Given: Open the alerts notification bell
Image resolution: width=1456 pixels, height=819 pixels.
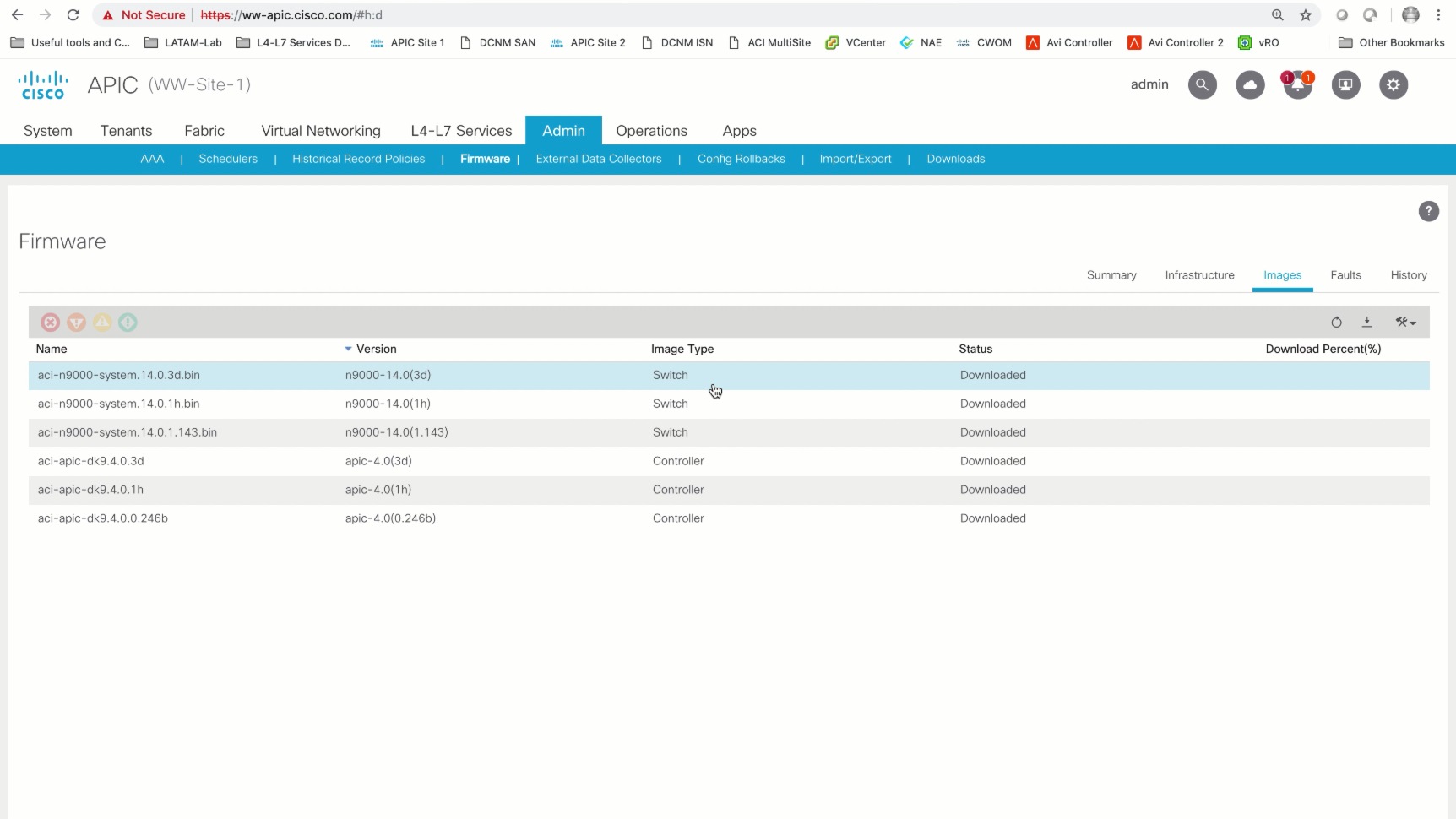Looking at the screenshot, I should (1298, 84).
